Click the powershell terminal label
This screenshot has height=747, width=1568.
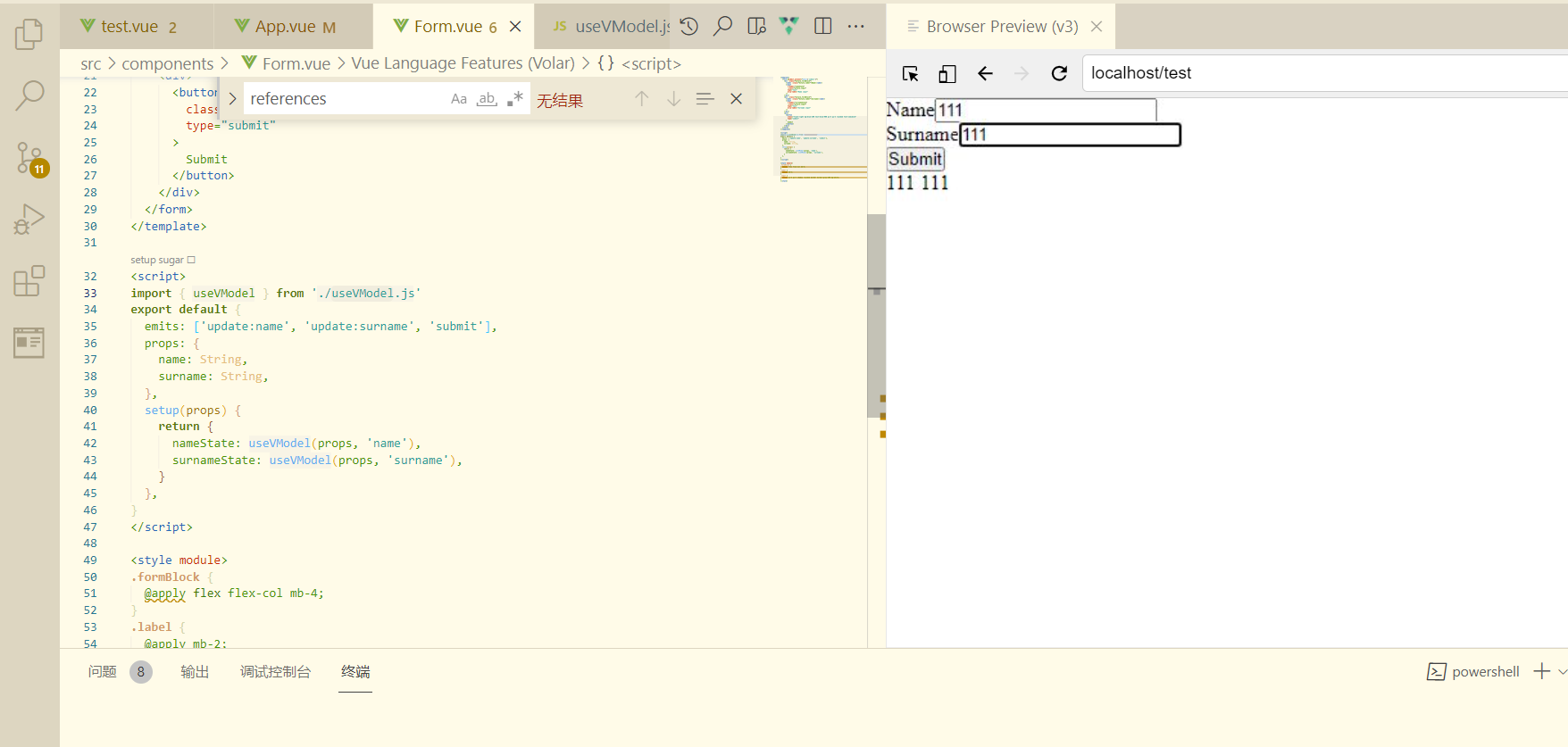[x=1473, y=672]
